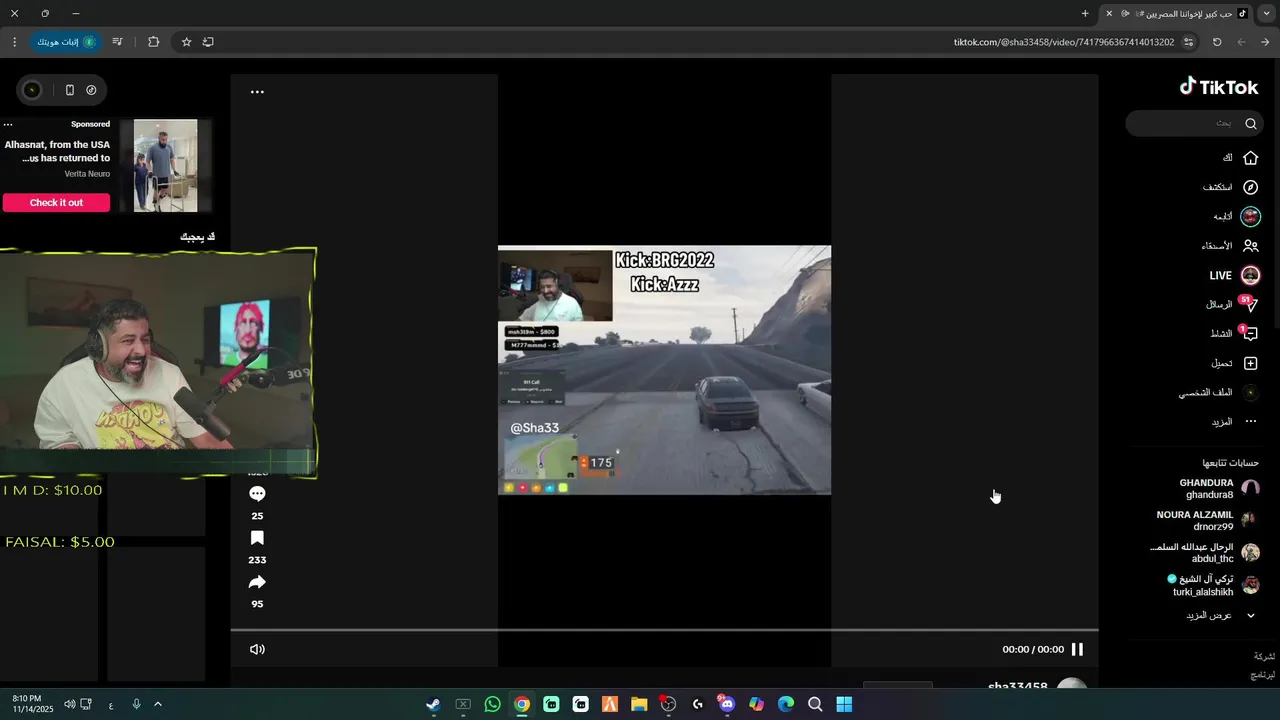Open Messages icon with 51 badge
This screenshot has width=1280, height=720.
pos(1250,304)
